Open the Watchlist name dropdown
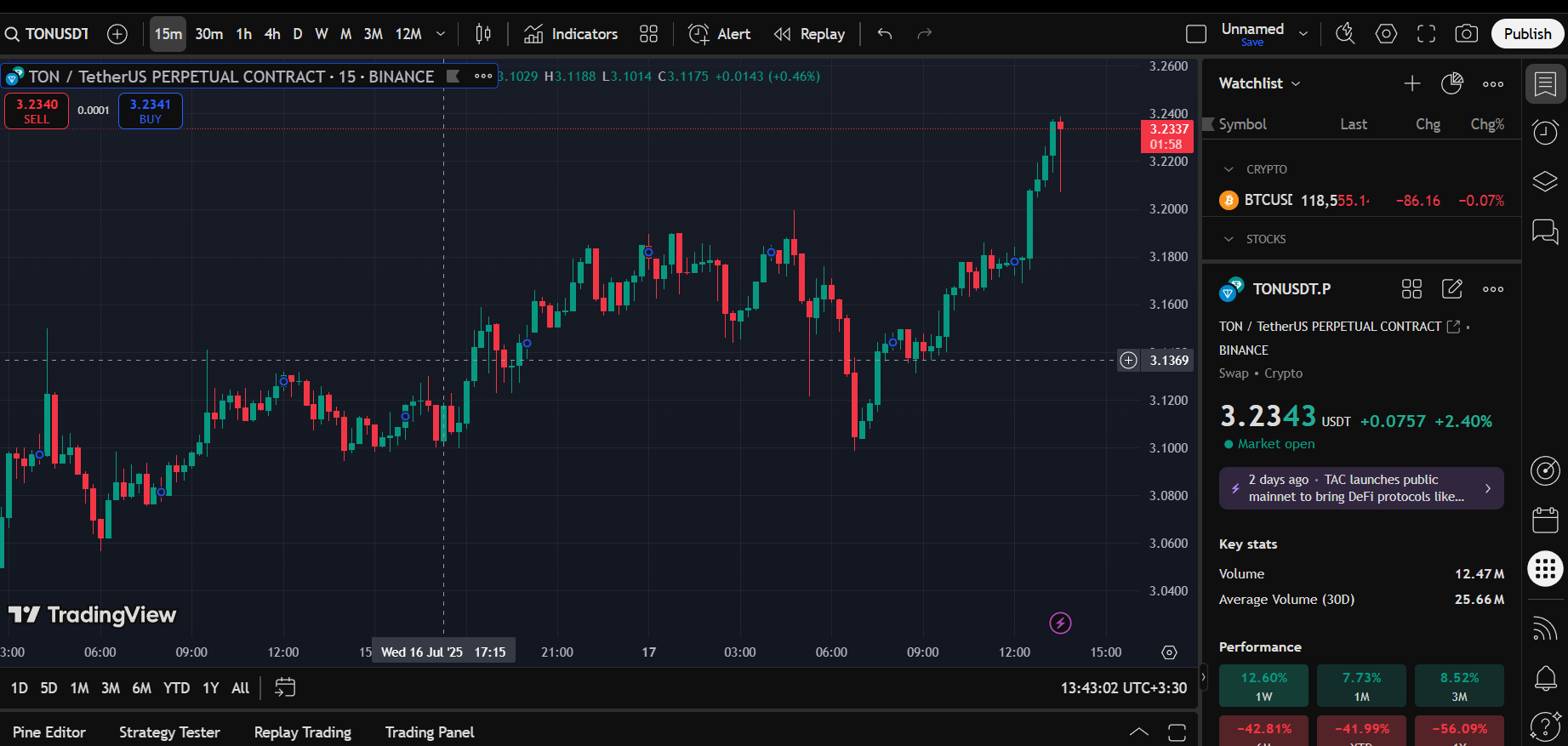 1259,83
